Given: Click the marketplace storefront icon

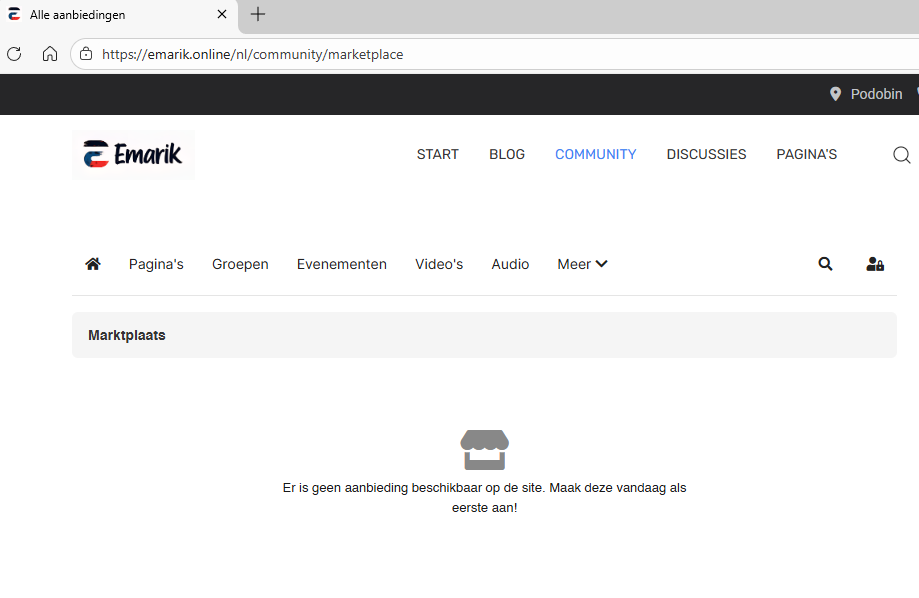Looking at the screenshot, I should [484, 449].
